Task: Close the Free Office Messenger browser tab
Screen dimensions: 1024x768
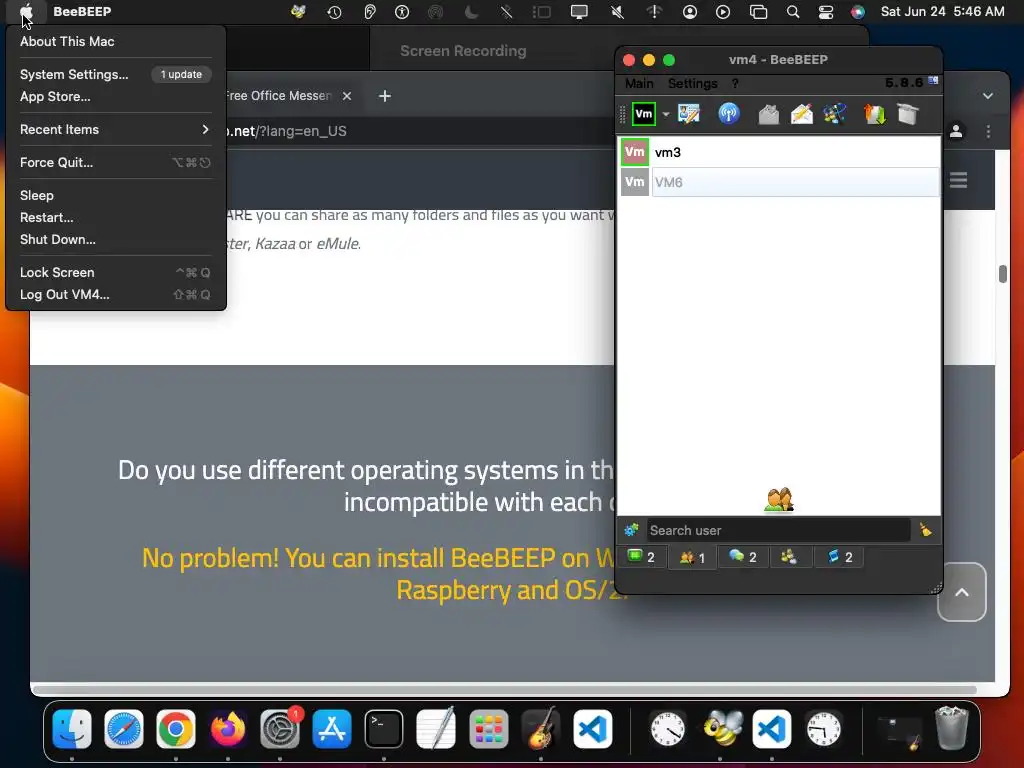Action: [347, 96]
